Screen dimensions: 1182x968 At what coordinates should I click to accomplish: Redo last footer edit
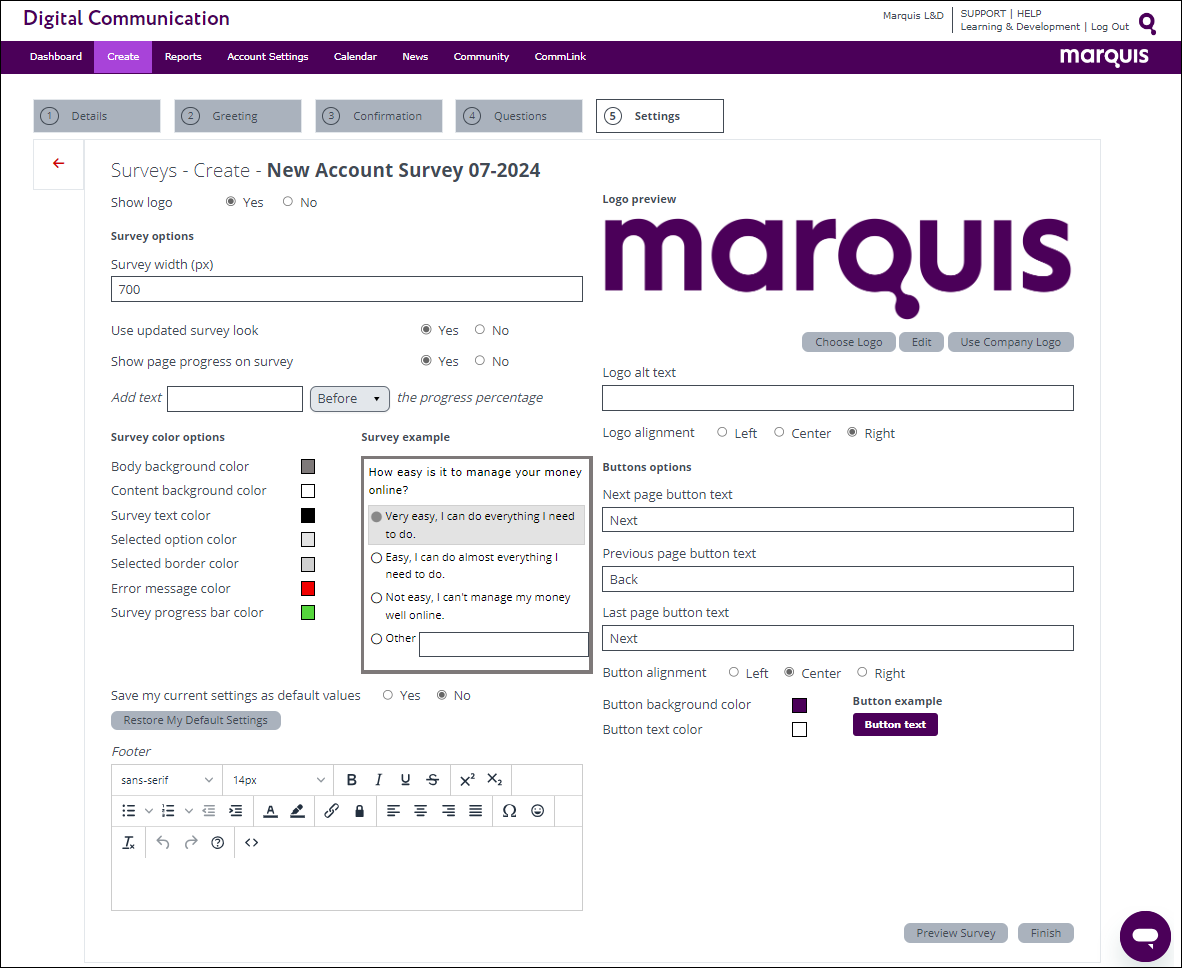191,843
